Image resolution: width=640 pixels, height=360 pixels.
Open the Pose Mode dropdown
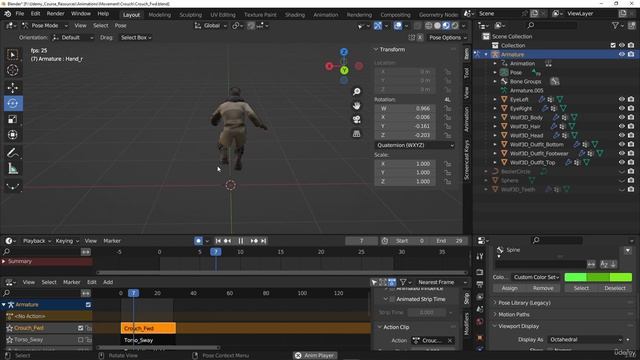[x=44, y=26]
